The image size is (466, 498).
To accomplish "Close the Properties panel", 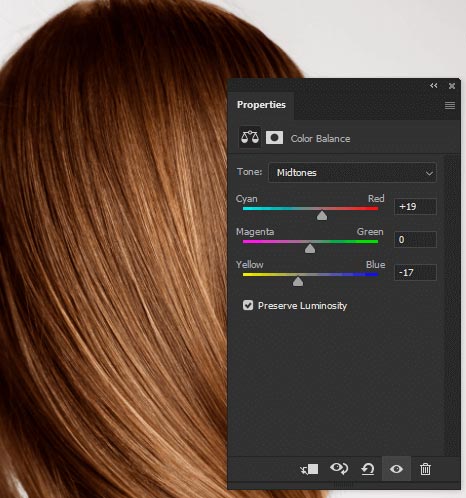I will 452,86.
